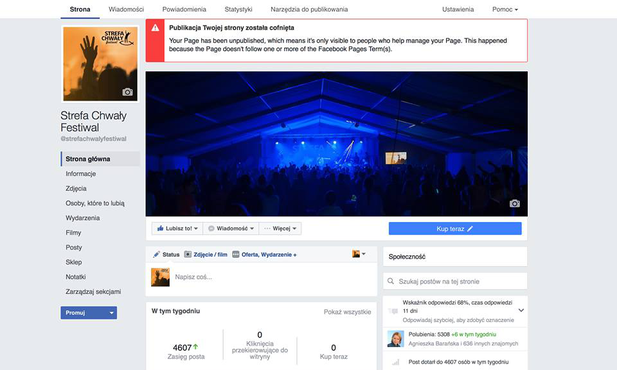
Task: Click Zarządzaj sekcjami link
Action: 93,292
